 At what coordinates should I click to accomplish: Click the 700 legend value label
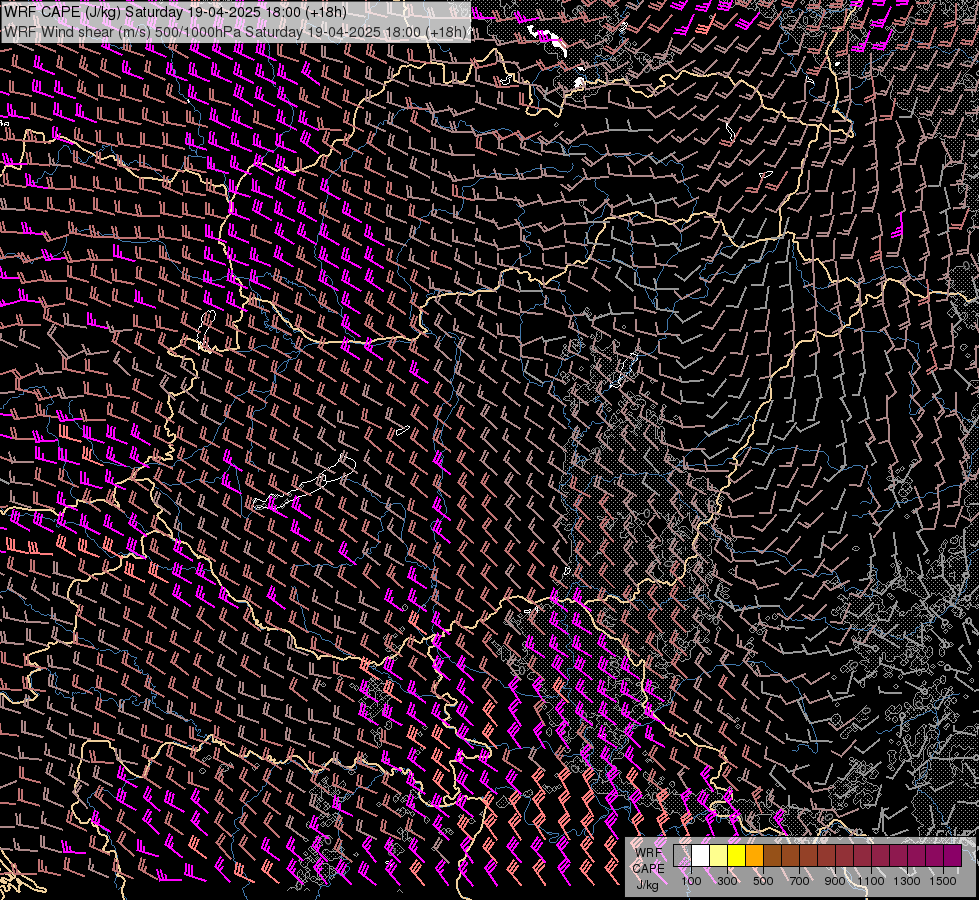(x=799, y=881)
